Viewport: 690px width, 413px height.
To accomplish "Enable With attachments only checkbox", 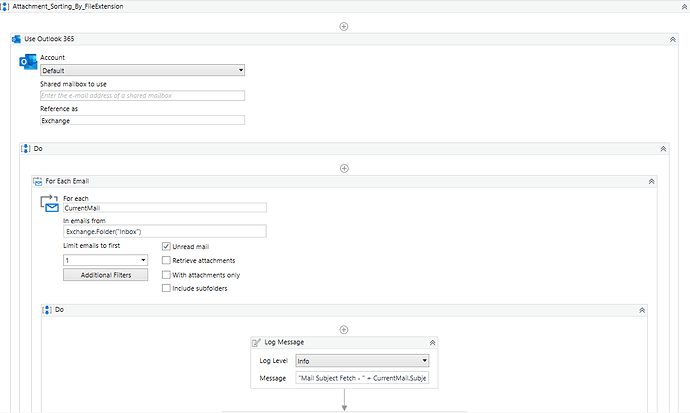I will click(166, 275).
